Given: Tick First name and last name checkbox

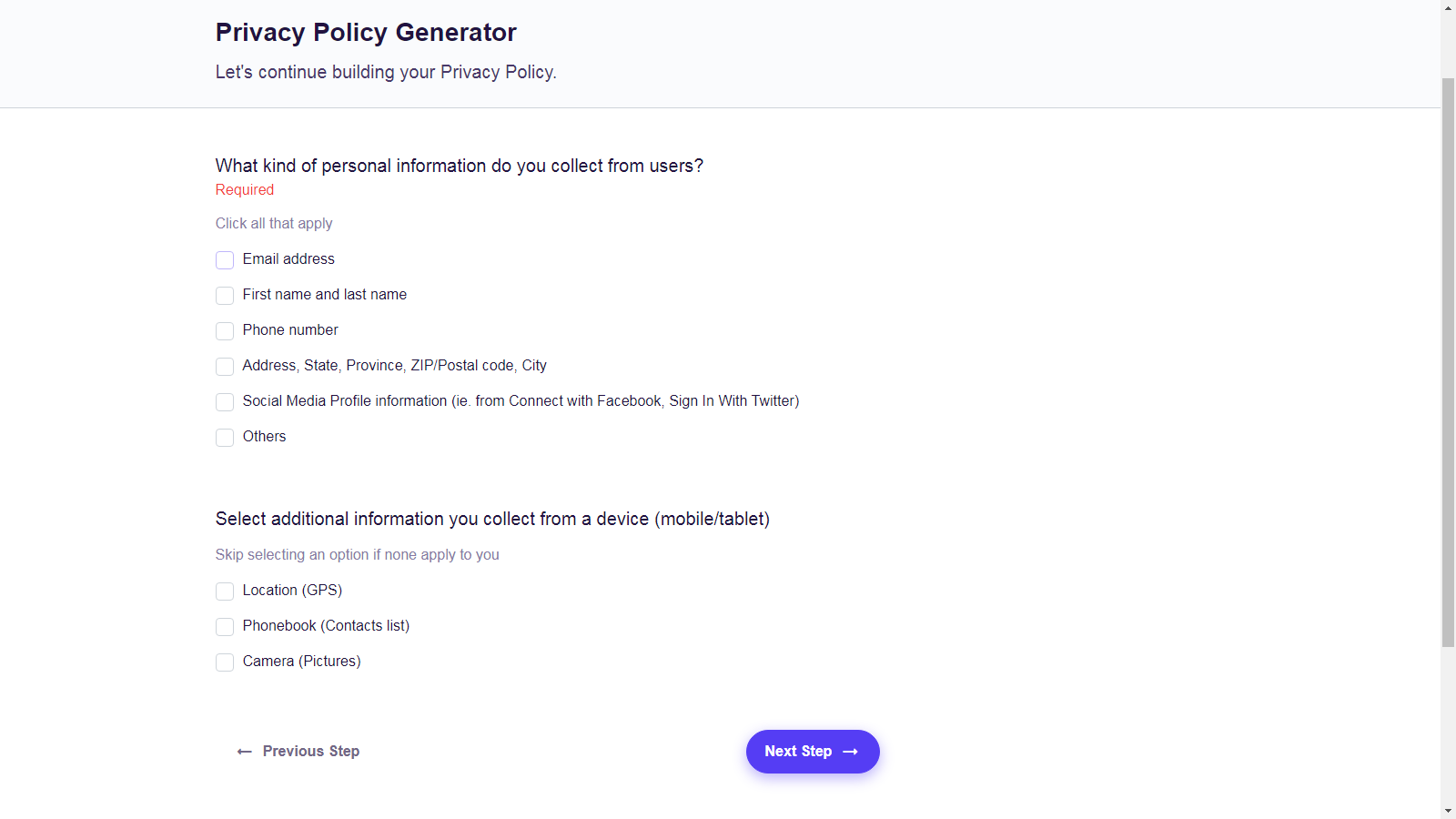Looking at the screenshot, I should pos(225,296).
